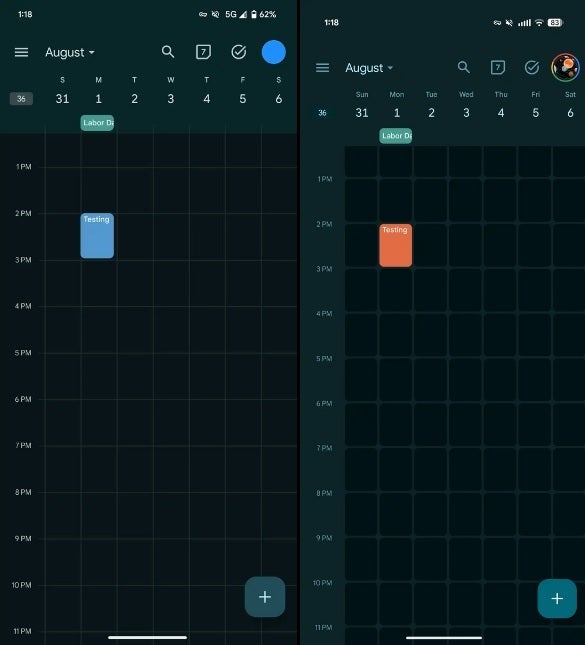Open the hamburger menu in left calendar
The width and height of the screenshot is (585, 645).
tap(21, 52)
